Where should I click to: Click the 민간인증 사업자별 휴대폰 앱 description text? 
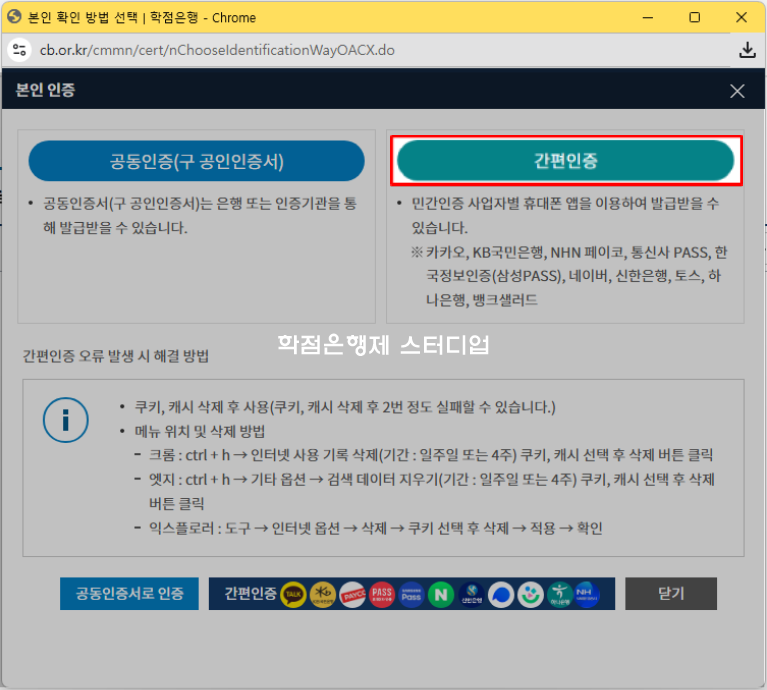coord(565,216)
